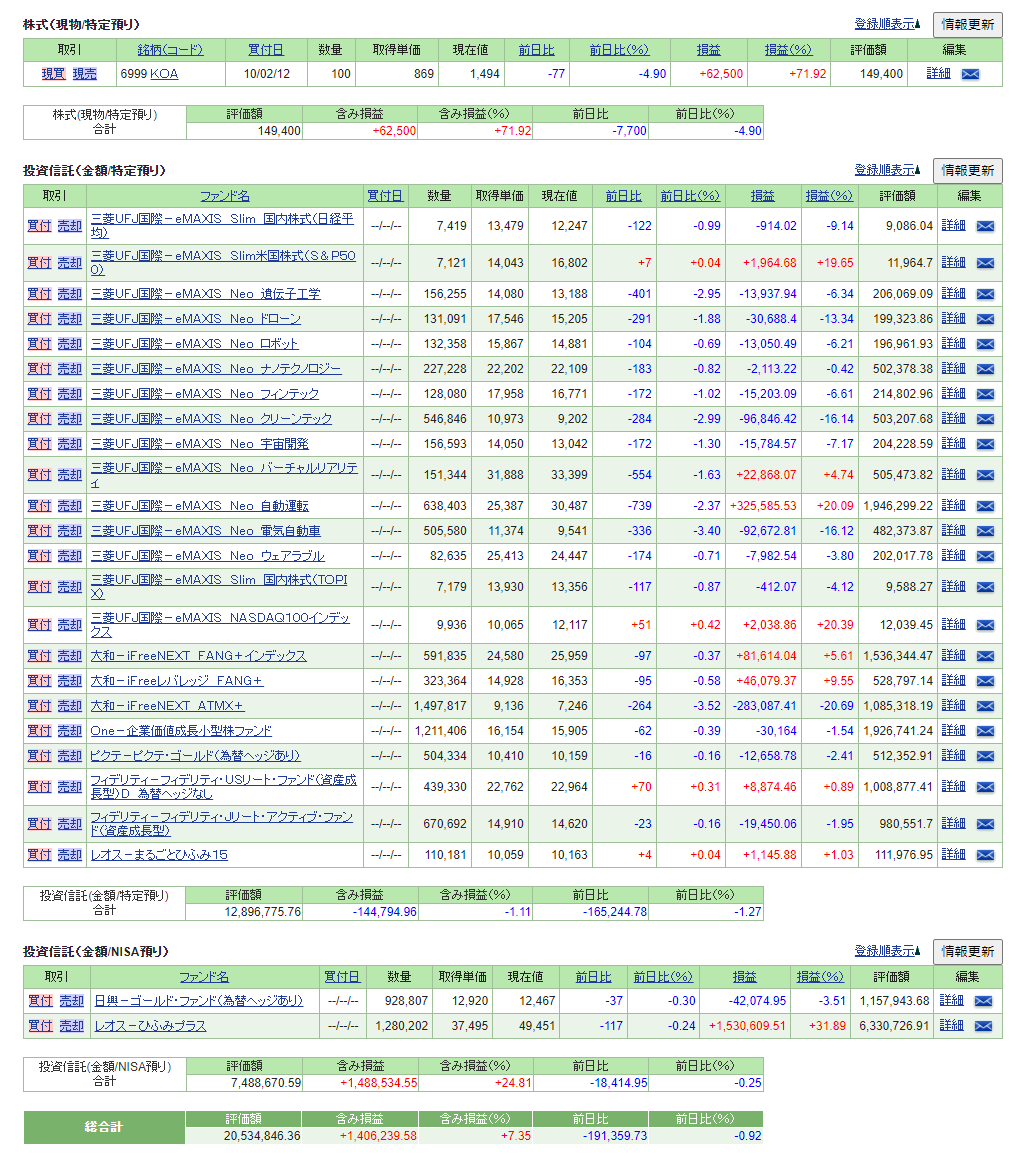Click mail icon for iFreeNEXT ATMX+ row
The height and width of the screenshot is (1168, 1032).
click(985, 706)
